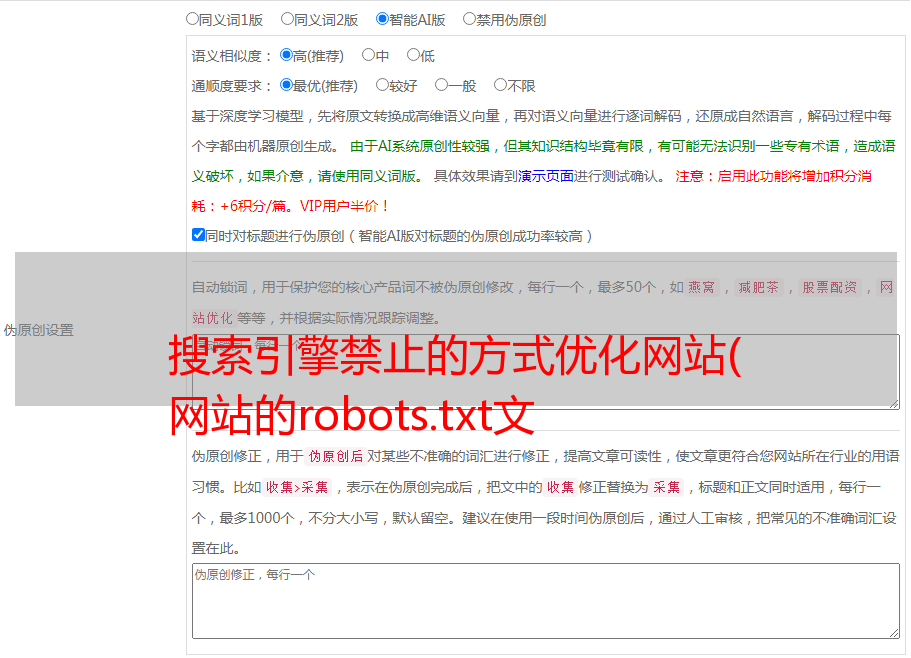Image resolution: width=911 pixels, height=658 pixels.
Task: Uncheck 同时对标题进行伪原创 checkbox
Action: click(x=198, y=235)
